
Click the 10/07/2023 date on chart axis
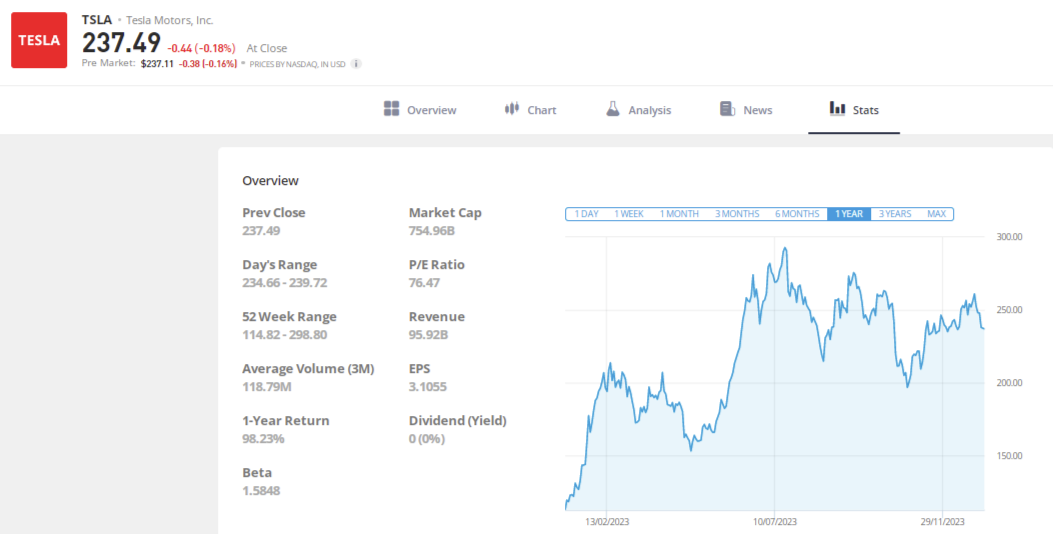pos(774,521)
